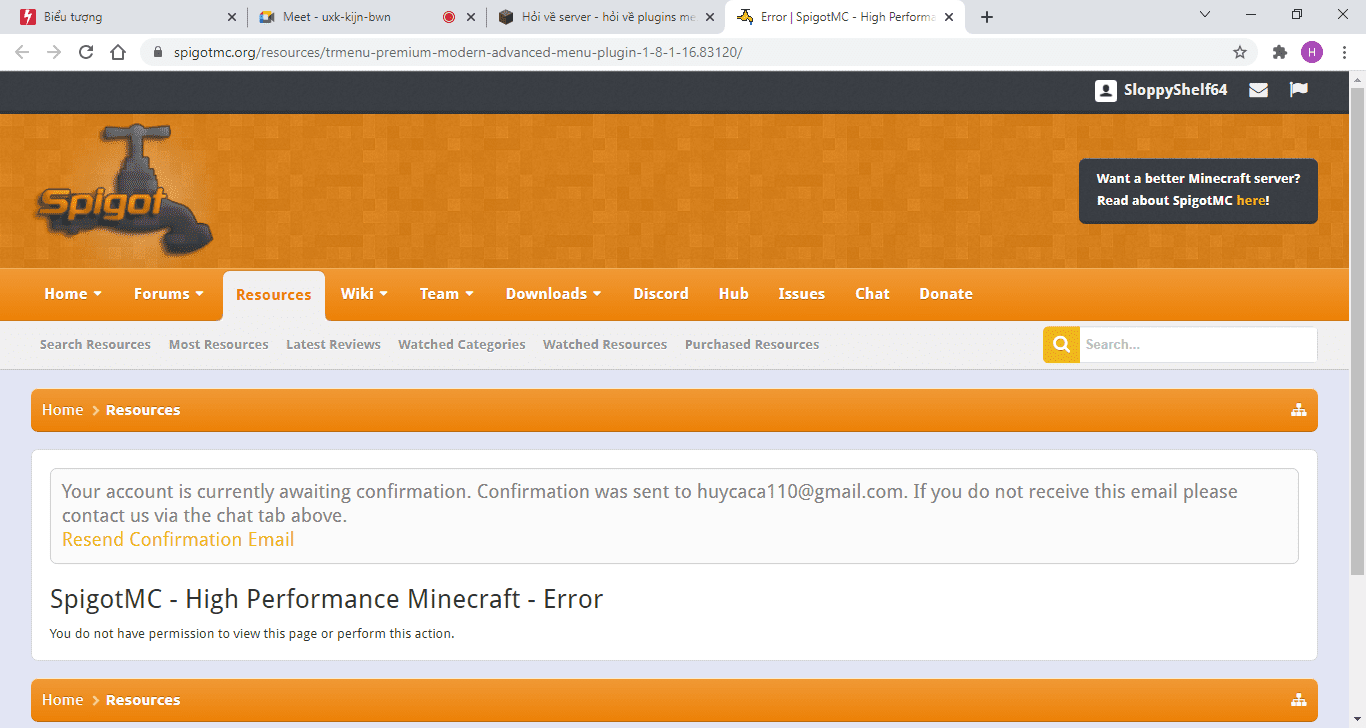
Task: Click the page vertical scrollbar
Action: (1357, 330)
